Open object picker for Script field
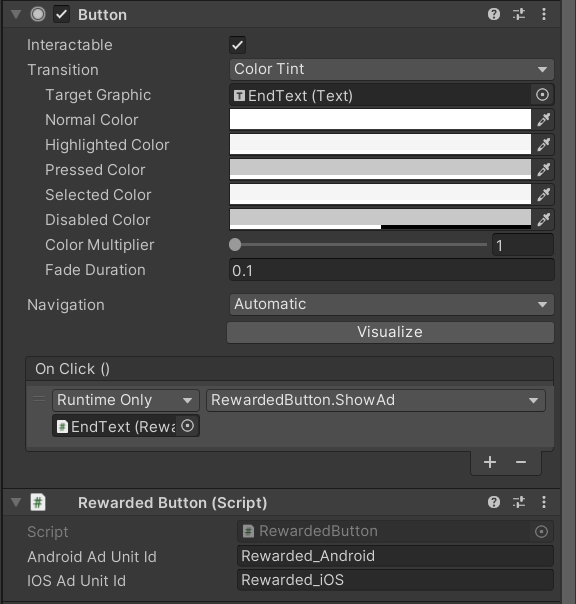Viewport: 576px width, 604px height. pyautogui.click(x=541, y=532)
